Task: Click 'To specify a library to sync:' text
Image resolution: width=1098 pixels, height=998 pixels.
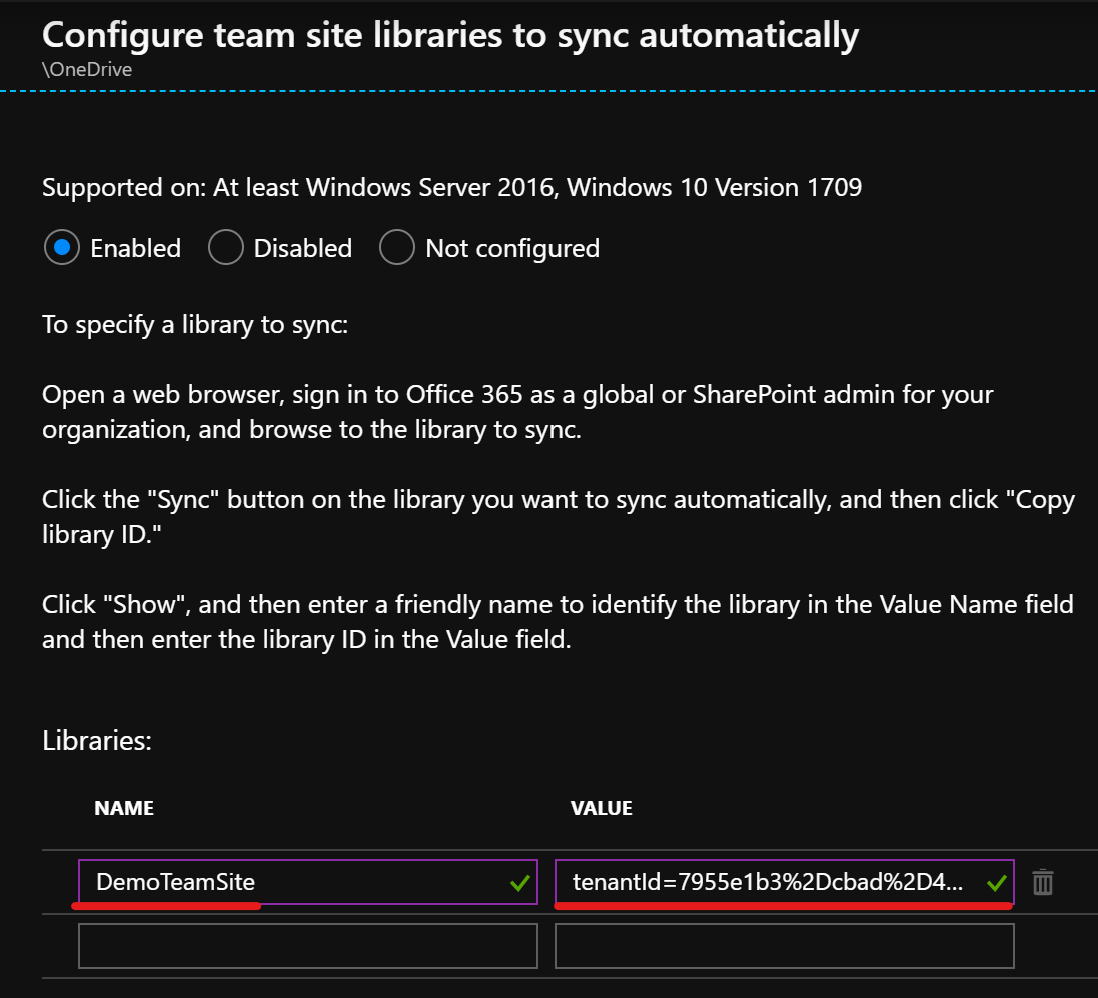Action: (x=195, y=325)
